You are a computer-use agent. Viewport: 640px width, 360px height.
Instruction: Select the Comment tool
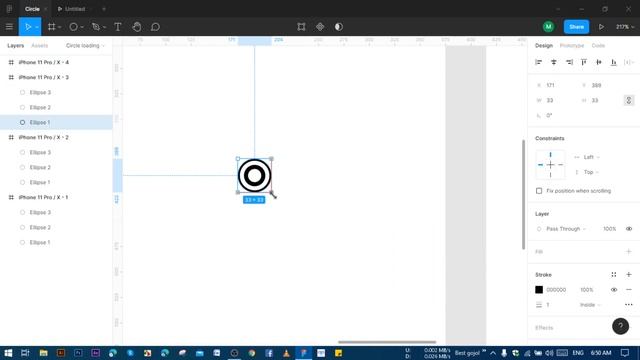coord(155,27)
